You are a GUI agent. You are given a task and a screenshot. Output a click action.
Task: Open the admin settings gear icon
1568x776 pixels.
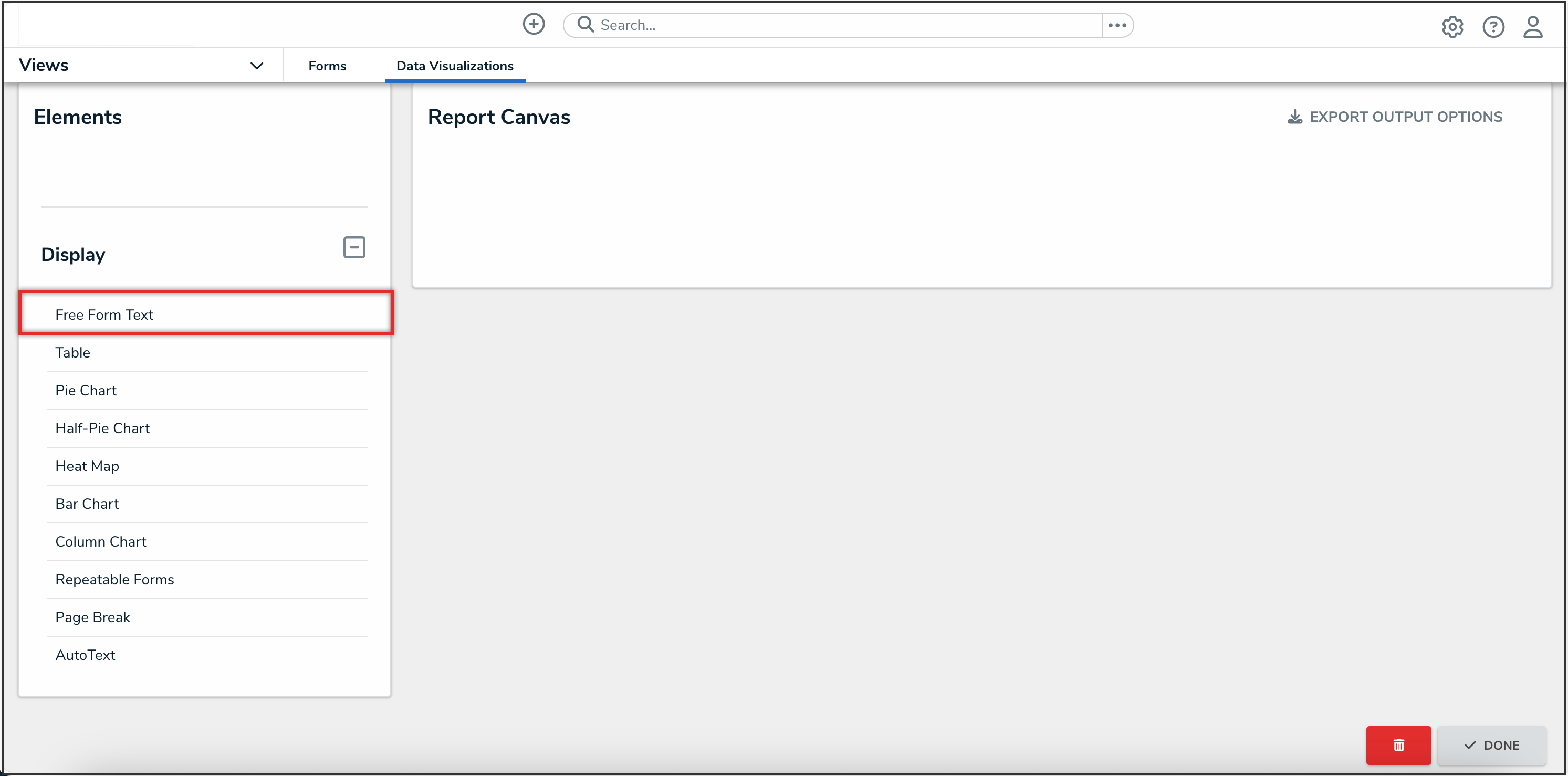(x=1452, y=27)
